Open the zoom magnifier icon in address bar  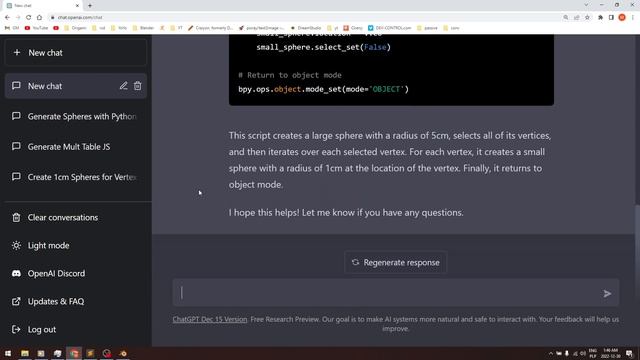pos(566,18)
